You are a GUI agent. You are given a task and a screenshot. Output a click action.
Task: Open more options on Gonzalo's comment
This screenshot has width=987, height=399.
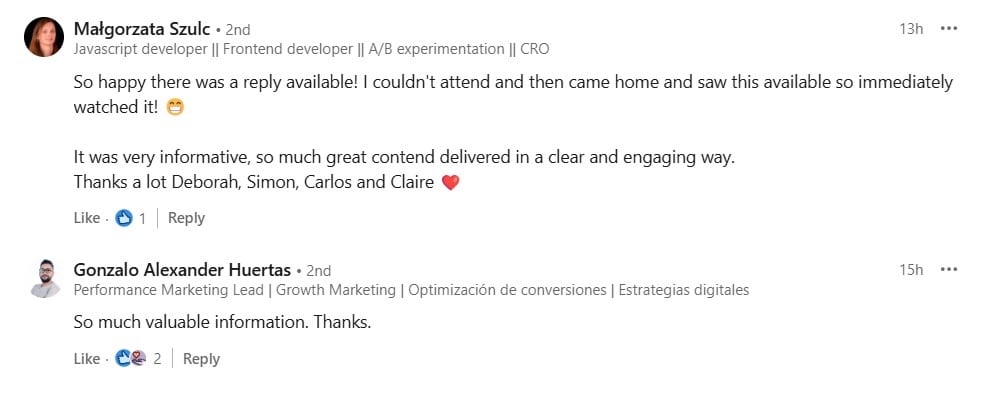[949, 269]
